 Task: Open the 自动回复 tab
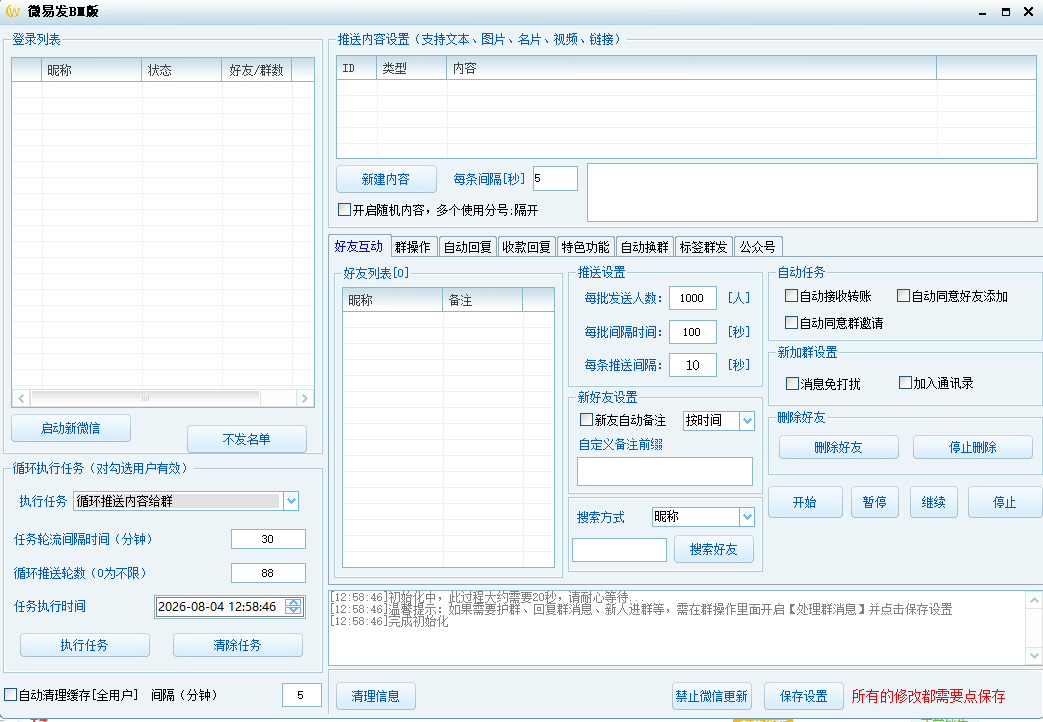468,247
